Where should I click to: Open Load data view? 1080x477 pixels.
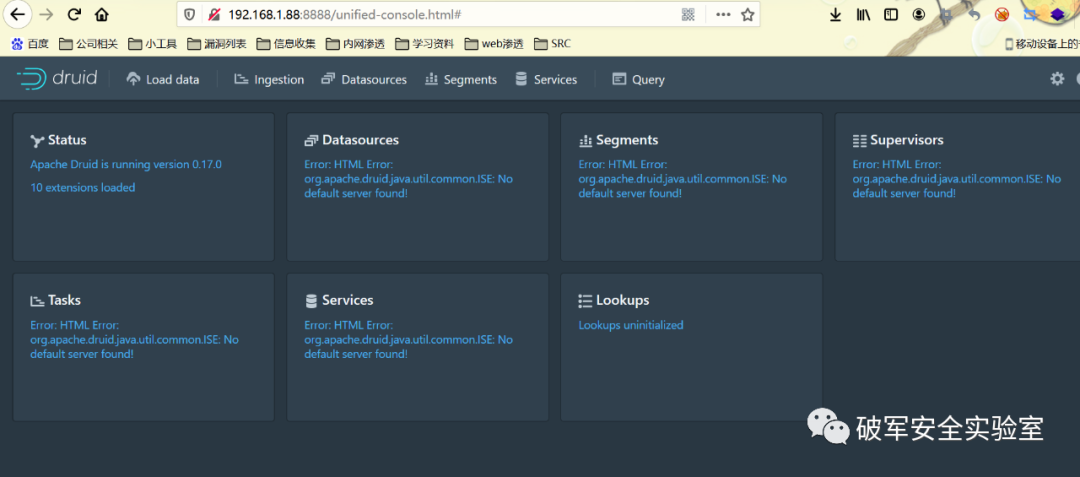[163, 79]
